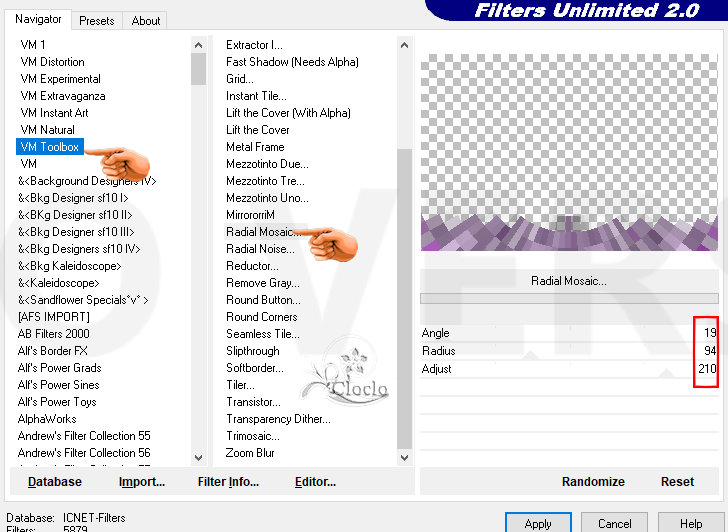Reset the filter parameters
Viewport: 728px width, 532px height.
(x=677, y=482)
